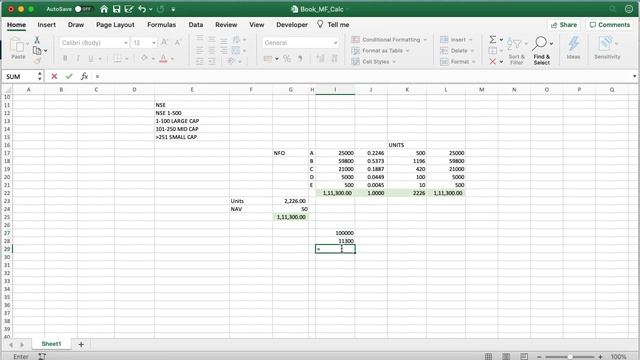640x360 pixels.
Task: Click the fx Insert Function icon
Action: click(x=84, y=76)
